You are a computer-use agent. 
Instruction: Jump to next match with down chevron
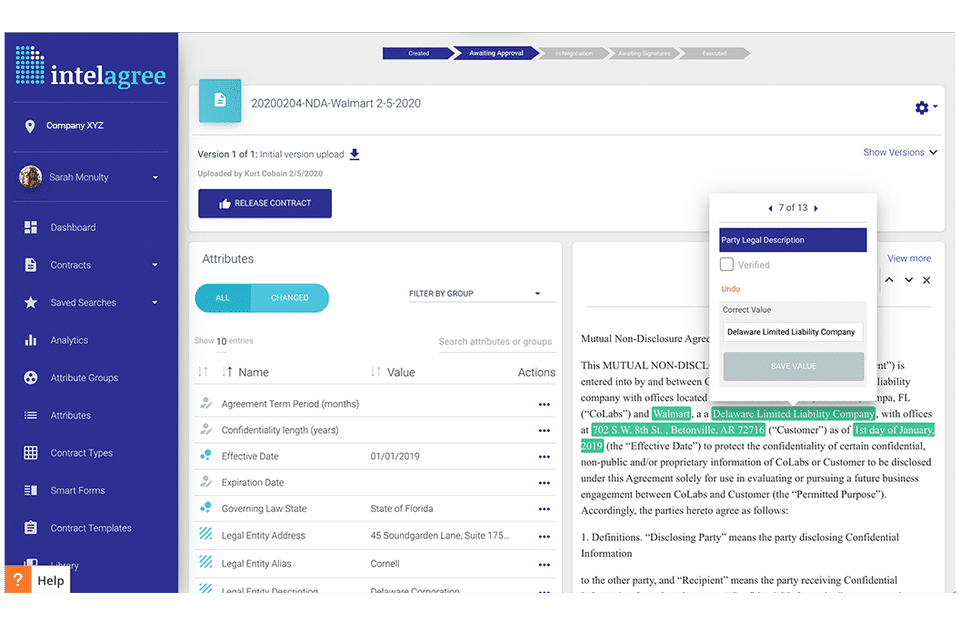pos(909,280)
